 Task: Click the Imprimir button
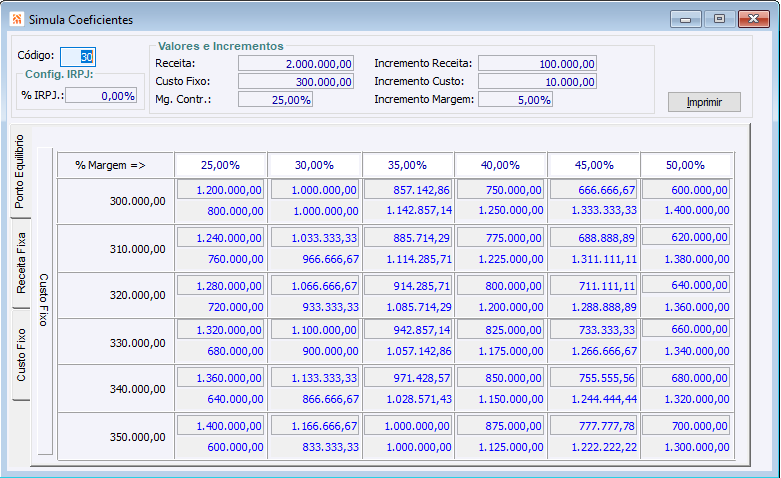point(704,102)
